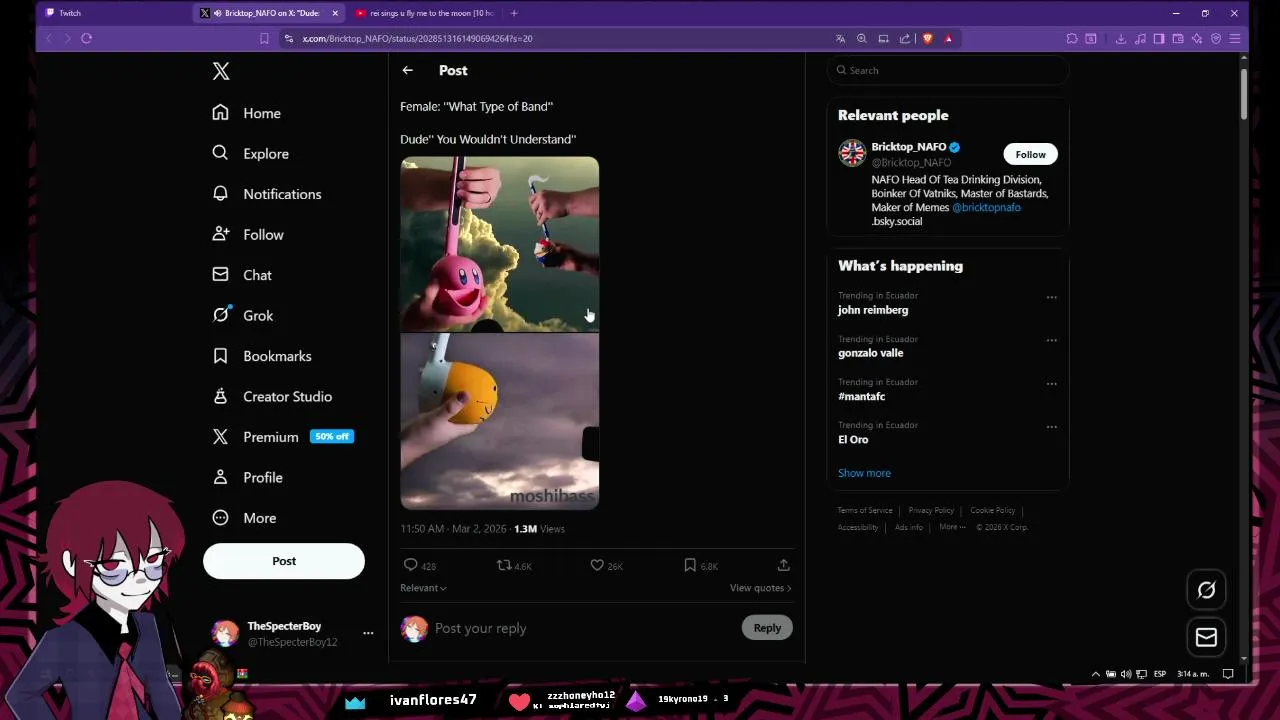This screenshot has height=720, width=1280.
Task: Expand the More footer links menu
Action: pyautogui.click(x=952, y=527)
